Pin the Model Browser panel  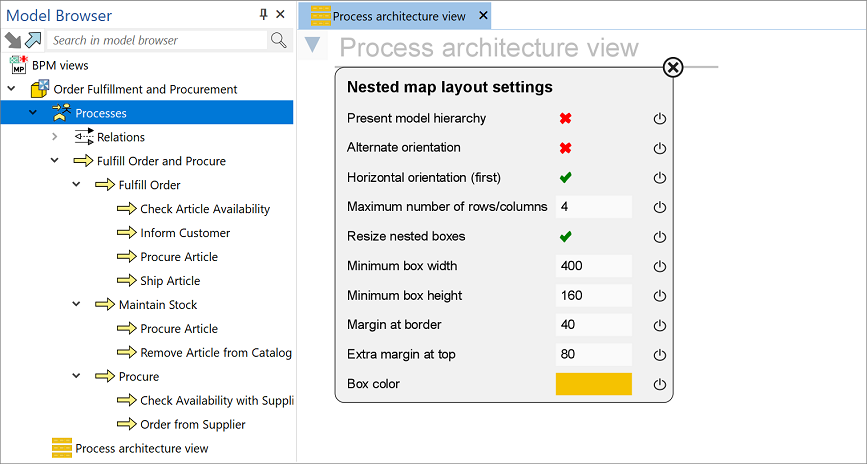pyautogui.click(x=264, y=15)
